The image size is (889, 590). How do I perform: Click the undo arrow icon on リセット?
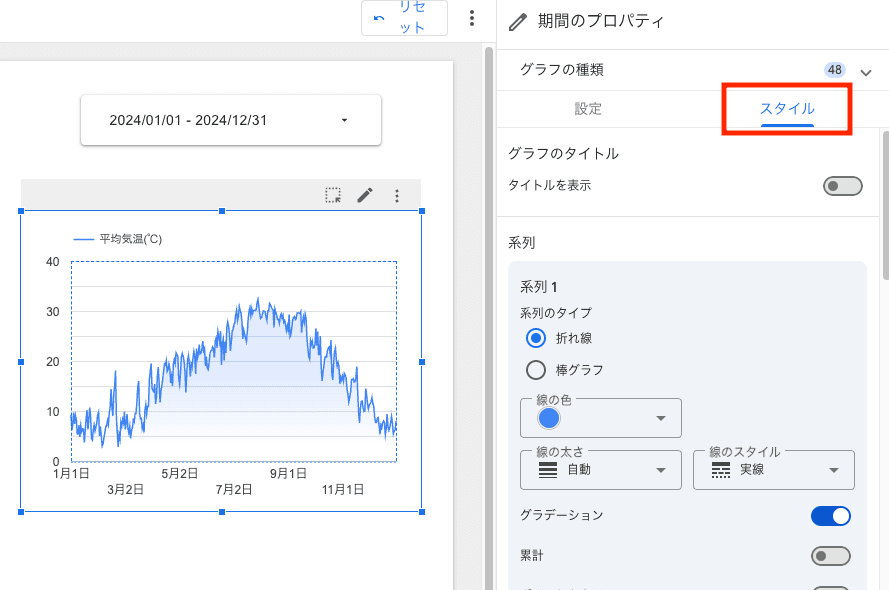pos(379,19)
